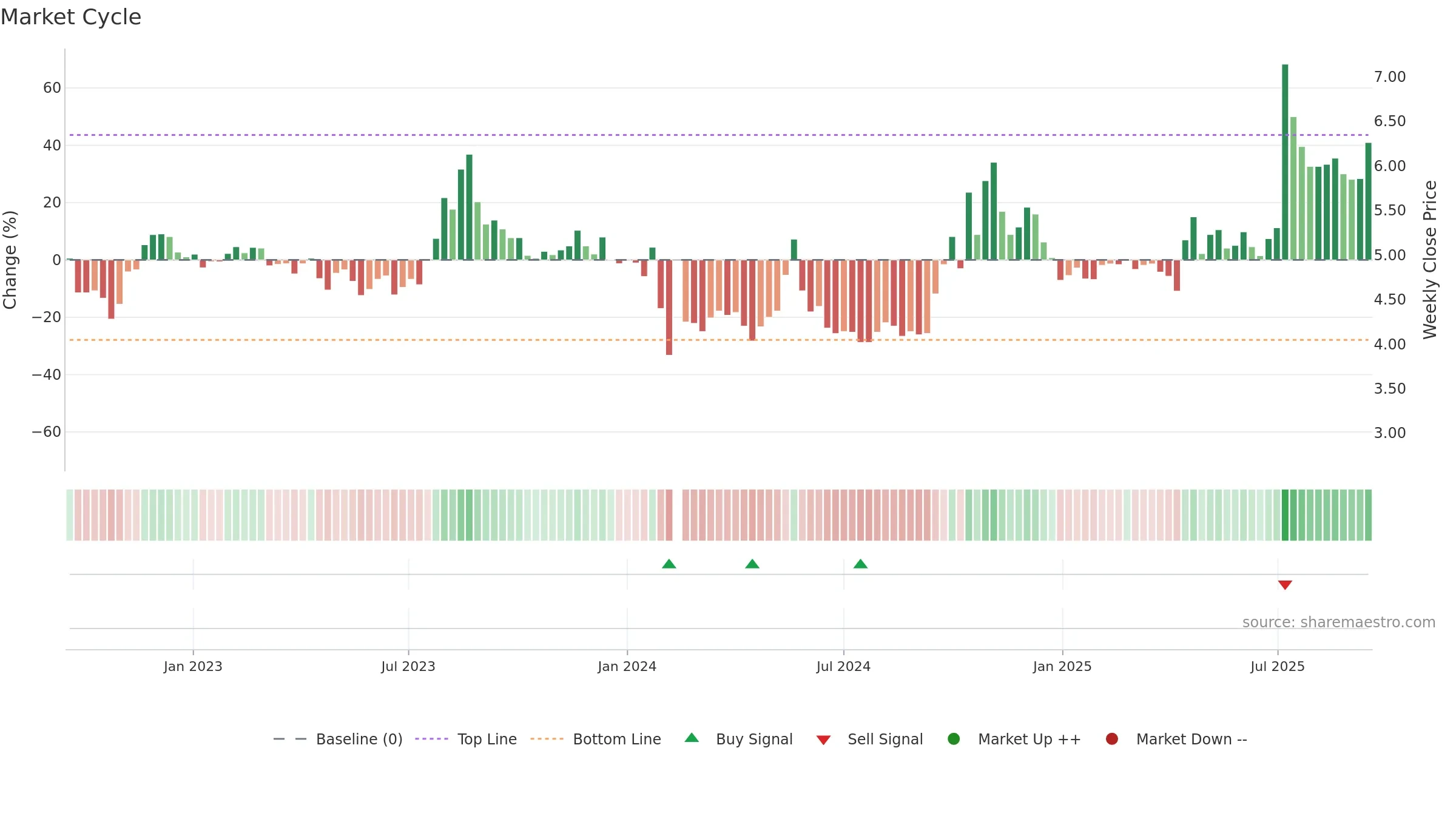Click the Jan 2025 axis label
The width and height of the screenshot is (1456, 819).
[1062, 666]
